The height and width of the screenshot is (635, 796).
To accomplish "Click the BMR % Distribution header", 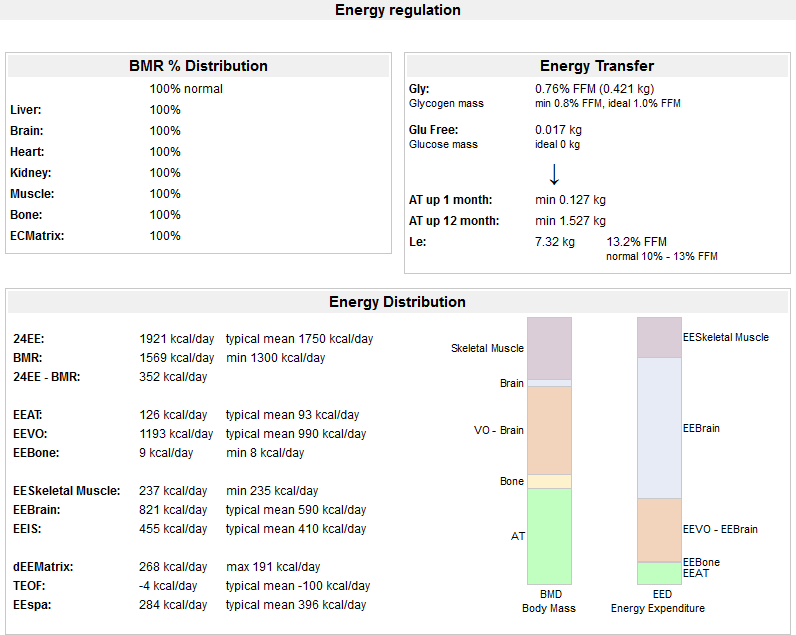I will pos(198,66).
